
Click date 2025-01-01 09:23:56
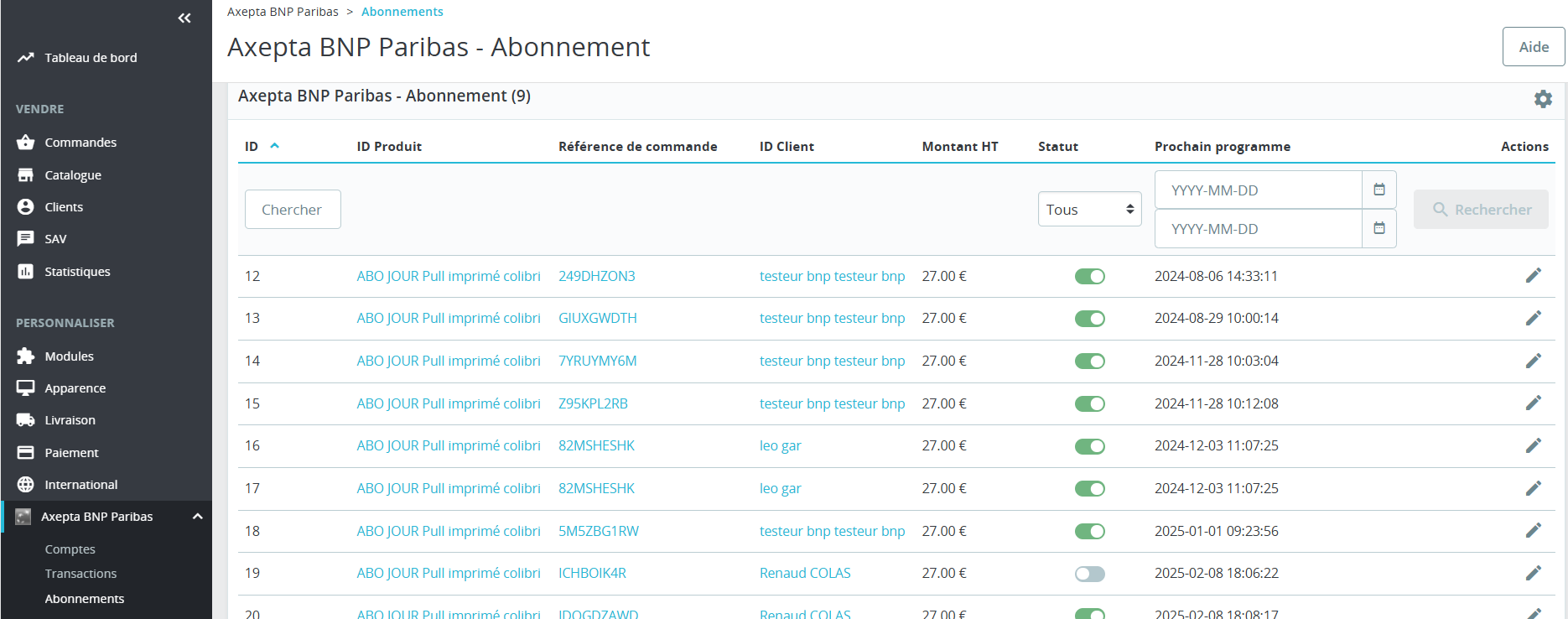click(1217, 531)
